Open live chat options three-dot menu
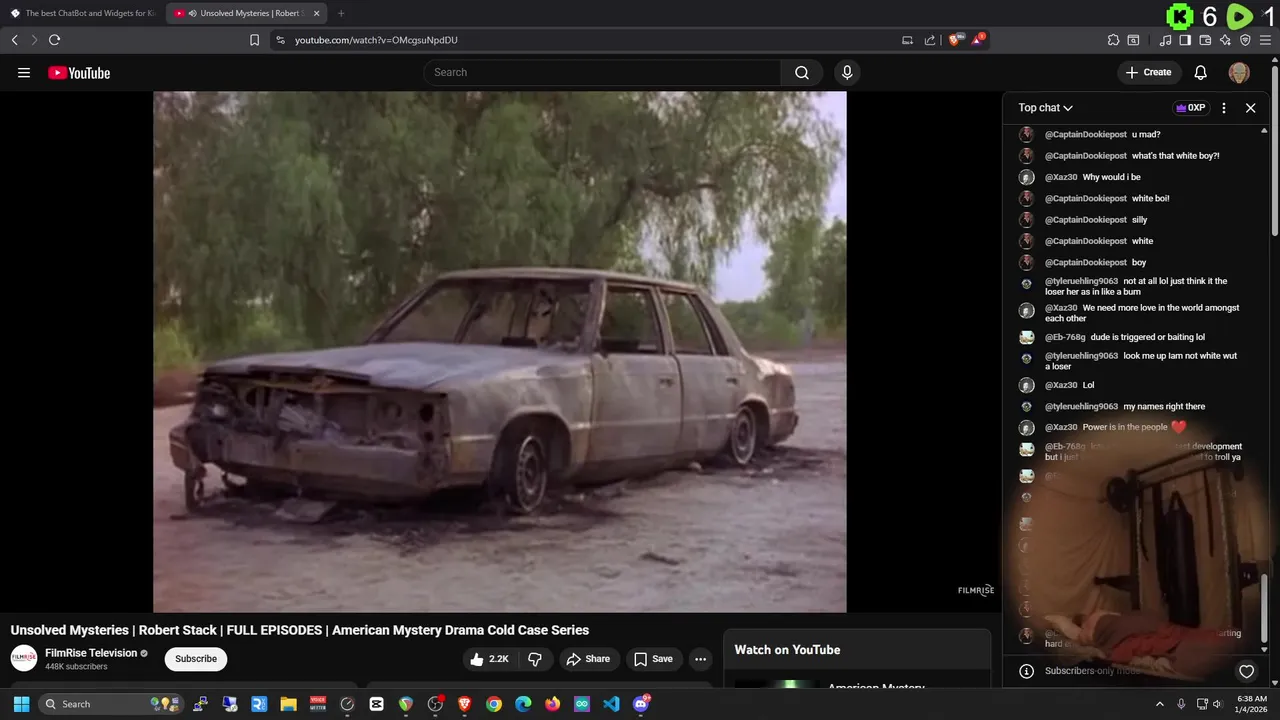 [1224, 108]
